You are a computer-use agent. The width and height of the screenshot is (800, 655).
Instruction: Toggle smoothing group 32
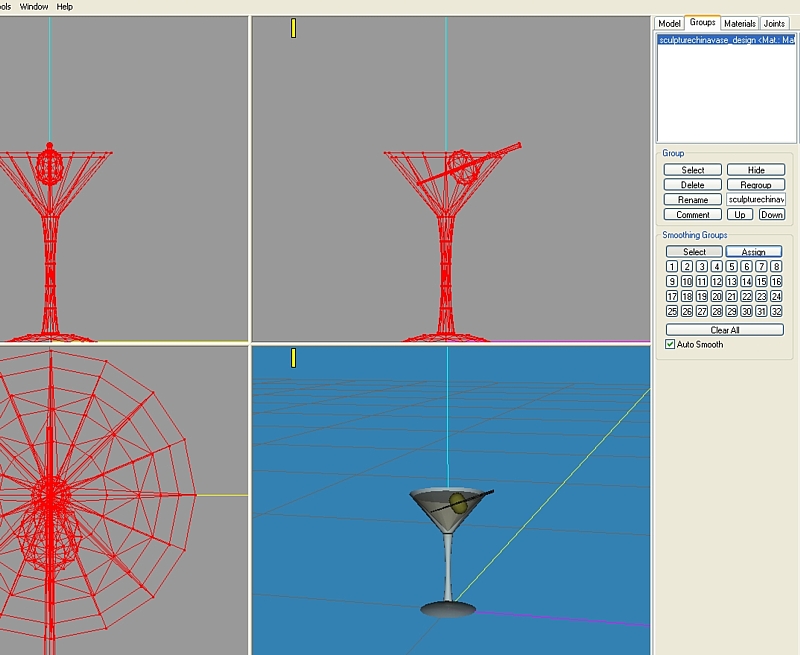[776, 312]
